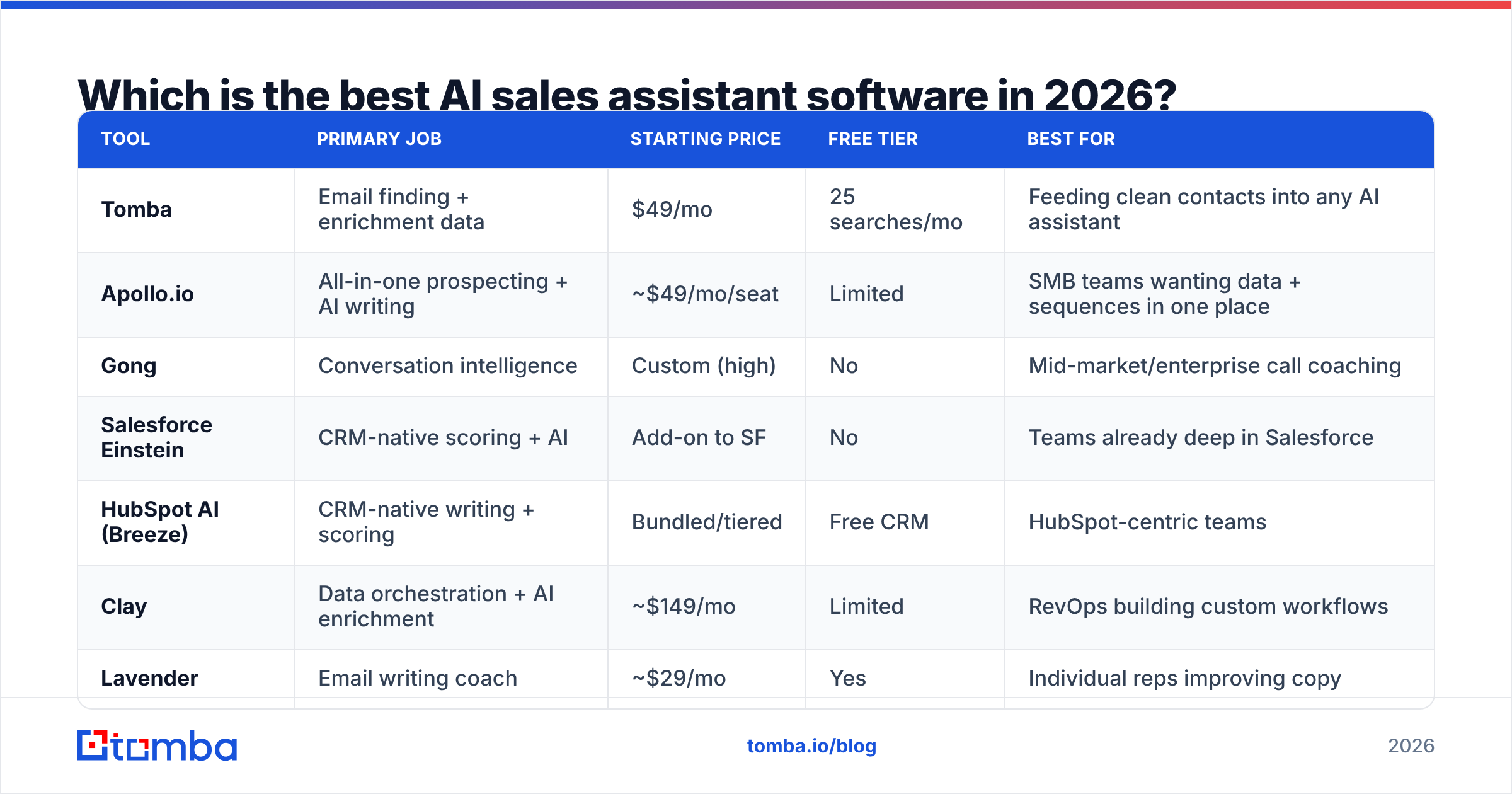Click the ~$29/mo price cell
This screenshot has width=1512, height=794.
click(x=707, y=679)
